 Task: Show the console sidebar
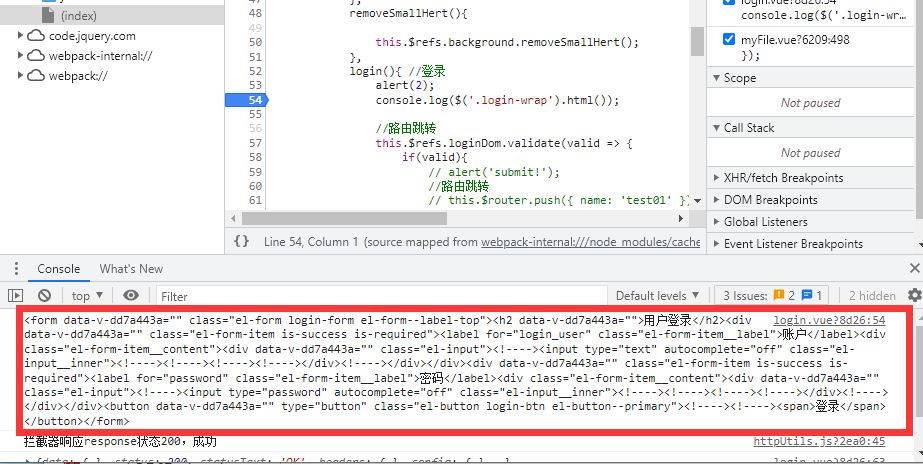point(15,296)
